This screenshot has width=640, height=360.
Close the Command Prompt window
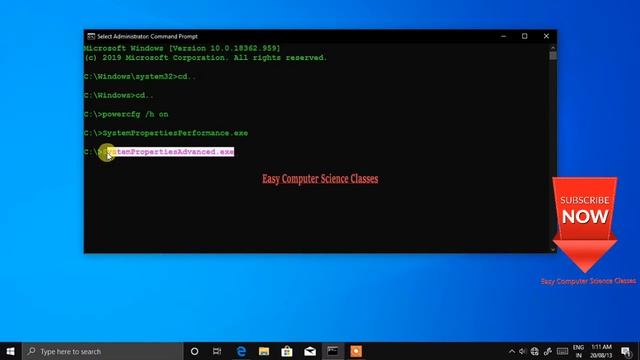[546, 36]
